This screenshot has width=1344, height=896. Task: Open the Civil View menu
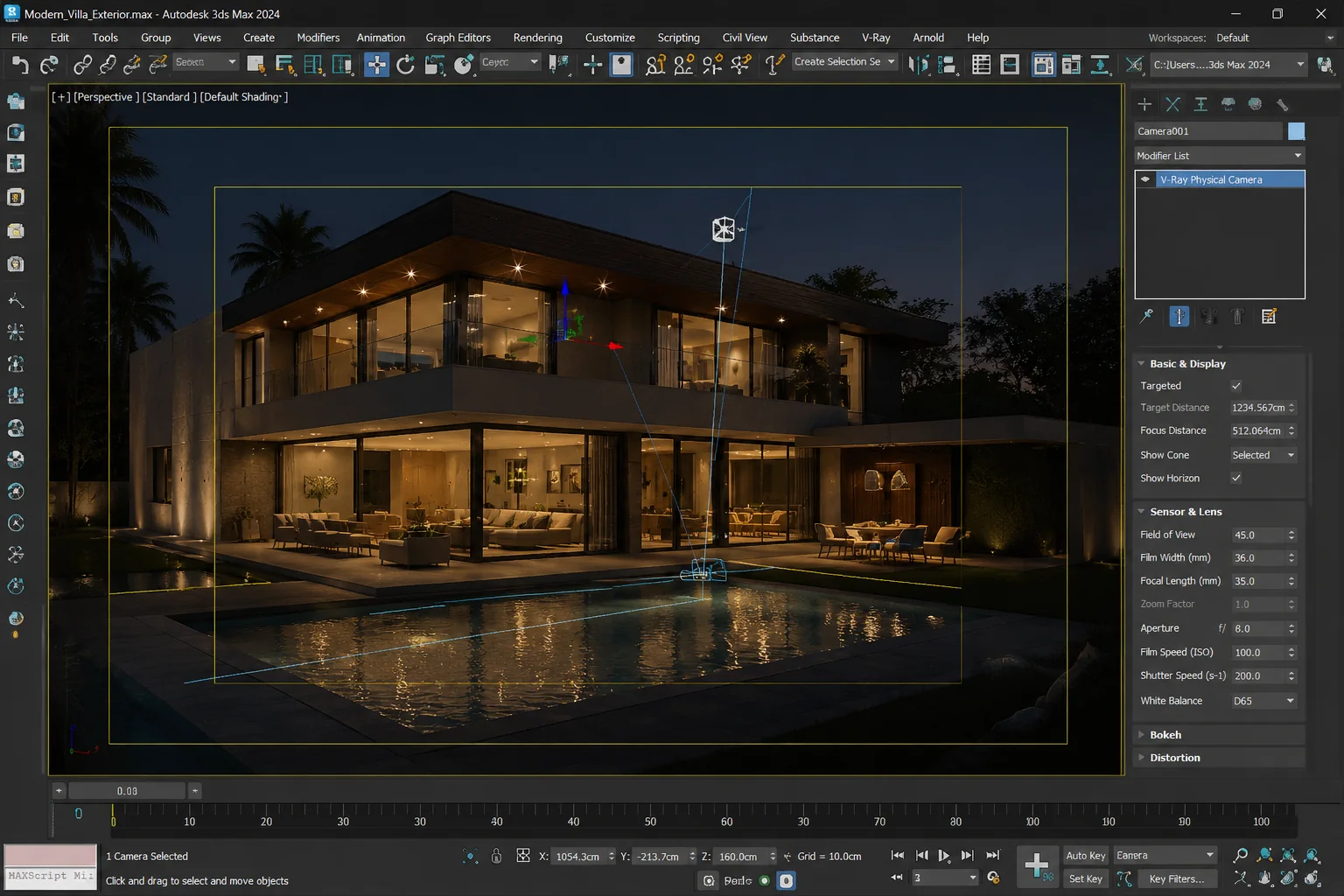coord(745,38)
